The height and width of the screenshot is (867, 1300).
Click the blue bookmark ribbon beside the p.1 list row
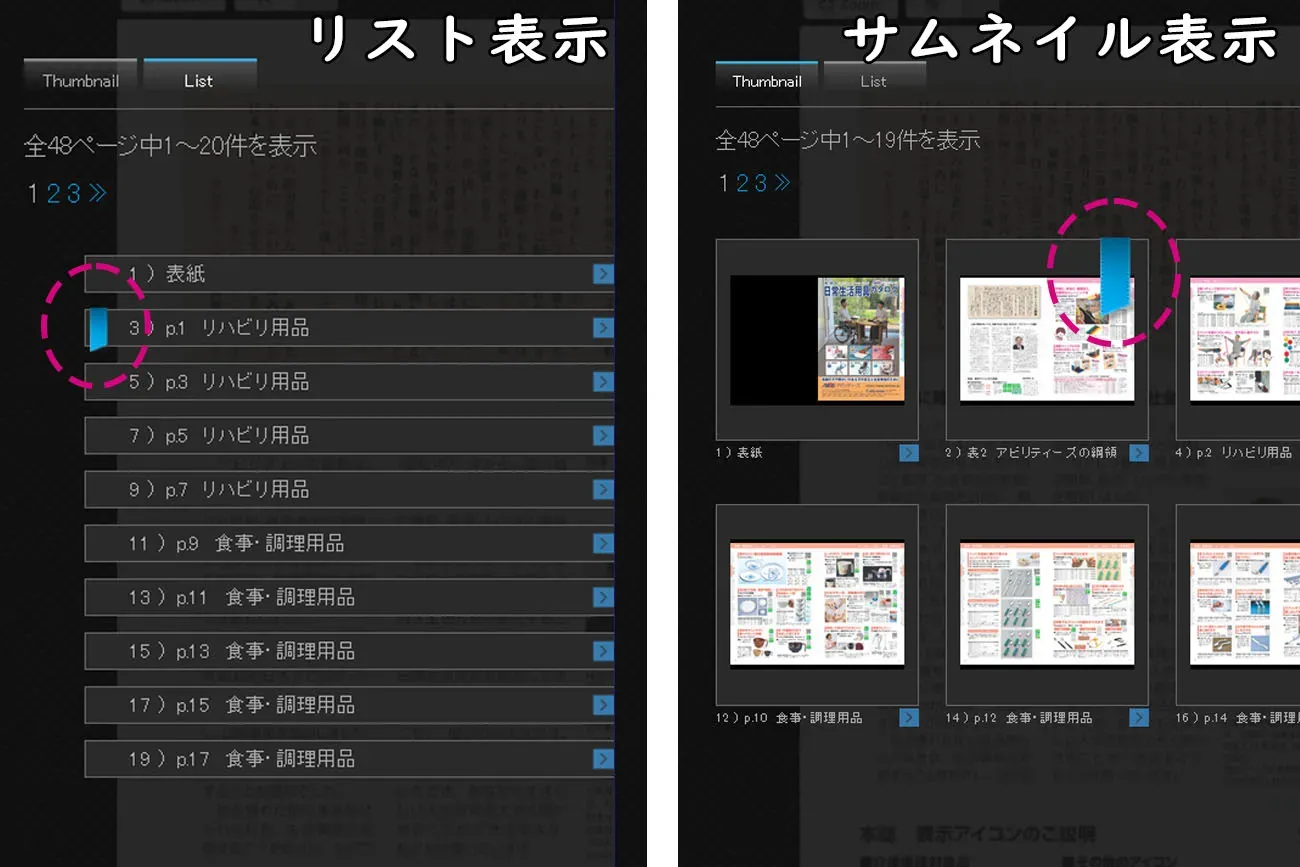(x=98, y=329)
